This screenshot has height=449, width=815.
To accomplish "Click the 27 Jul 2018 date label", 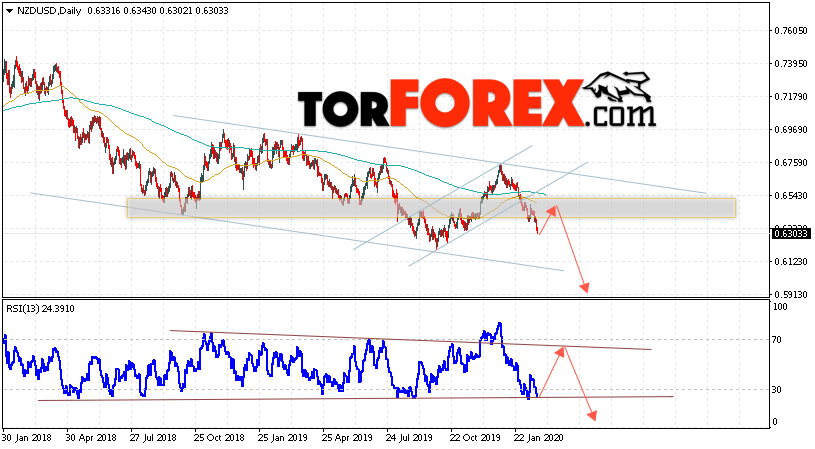I will [155, 438].
